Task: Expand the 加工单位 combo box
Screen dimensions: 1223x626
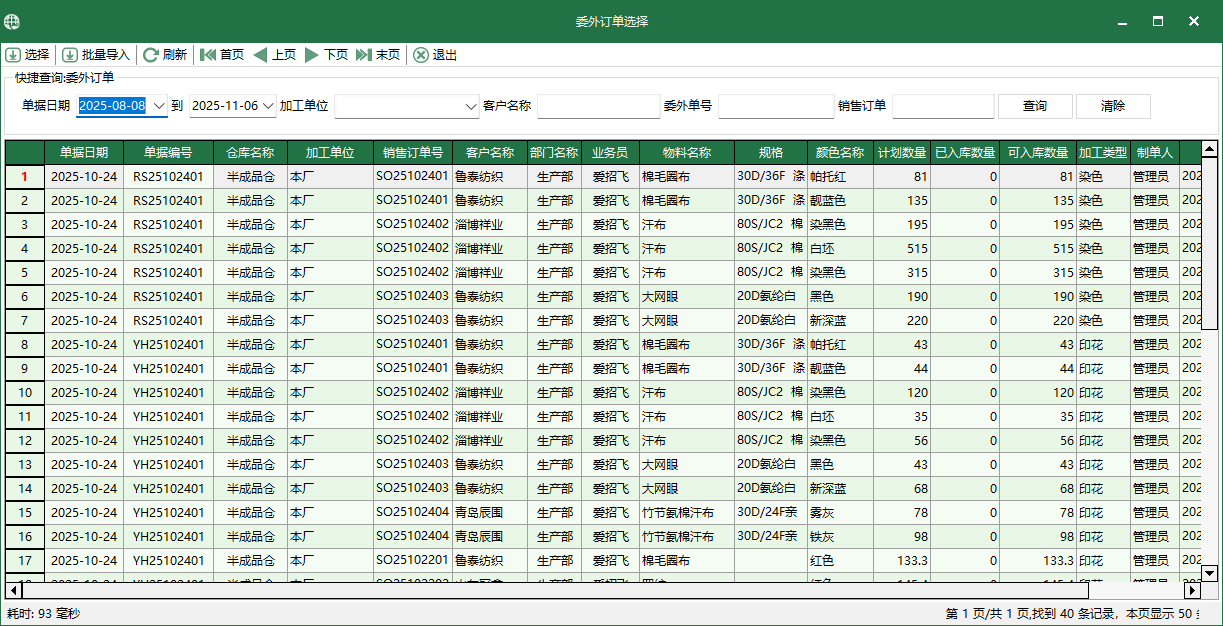Action: click(469, 104)
